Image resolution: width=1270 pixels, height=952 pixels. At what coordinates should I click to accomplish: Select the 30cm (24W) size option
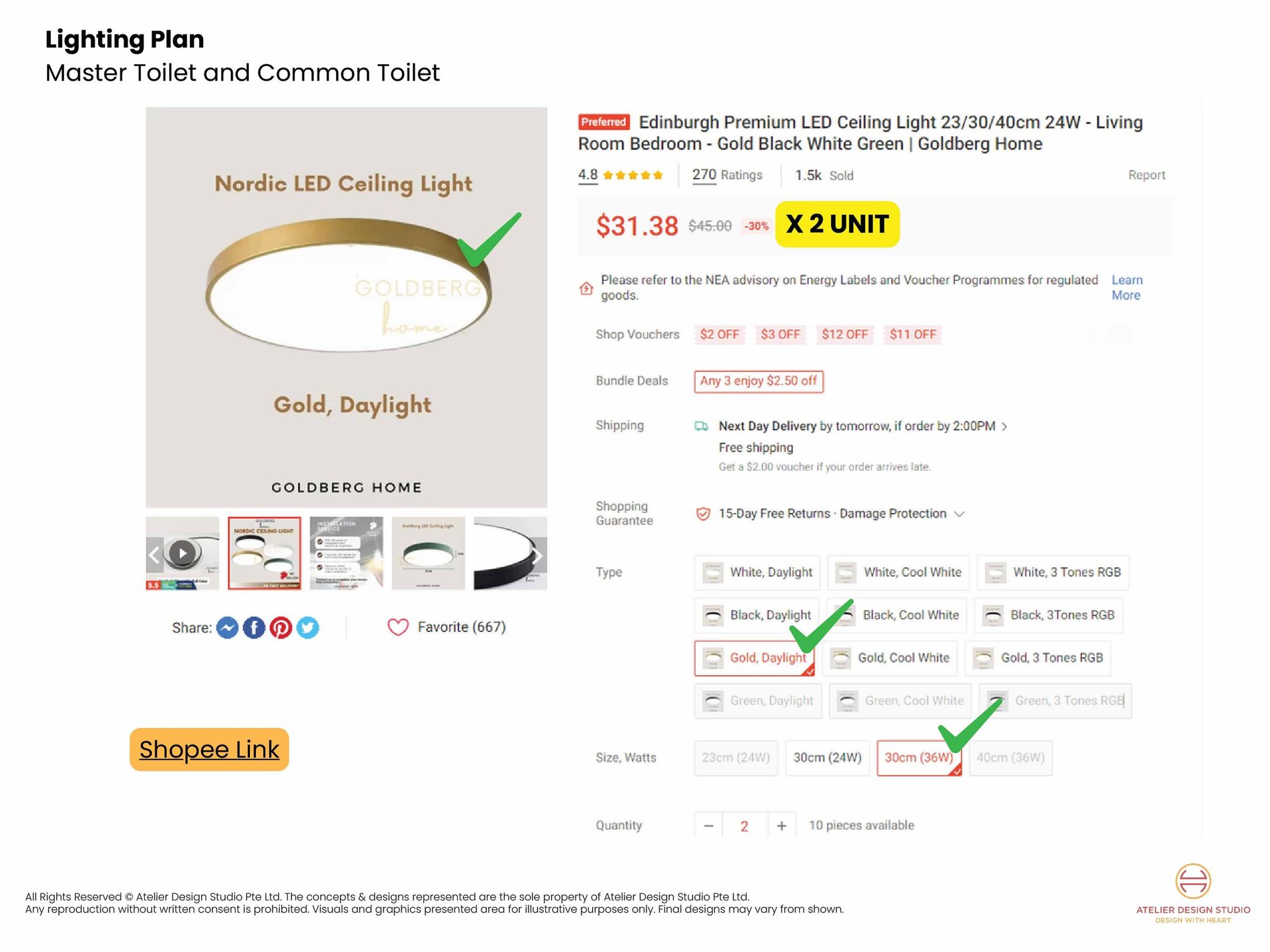tap(827, 758)
